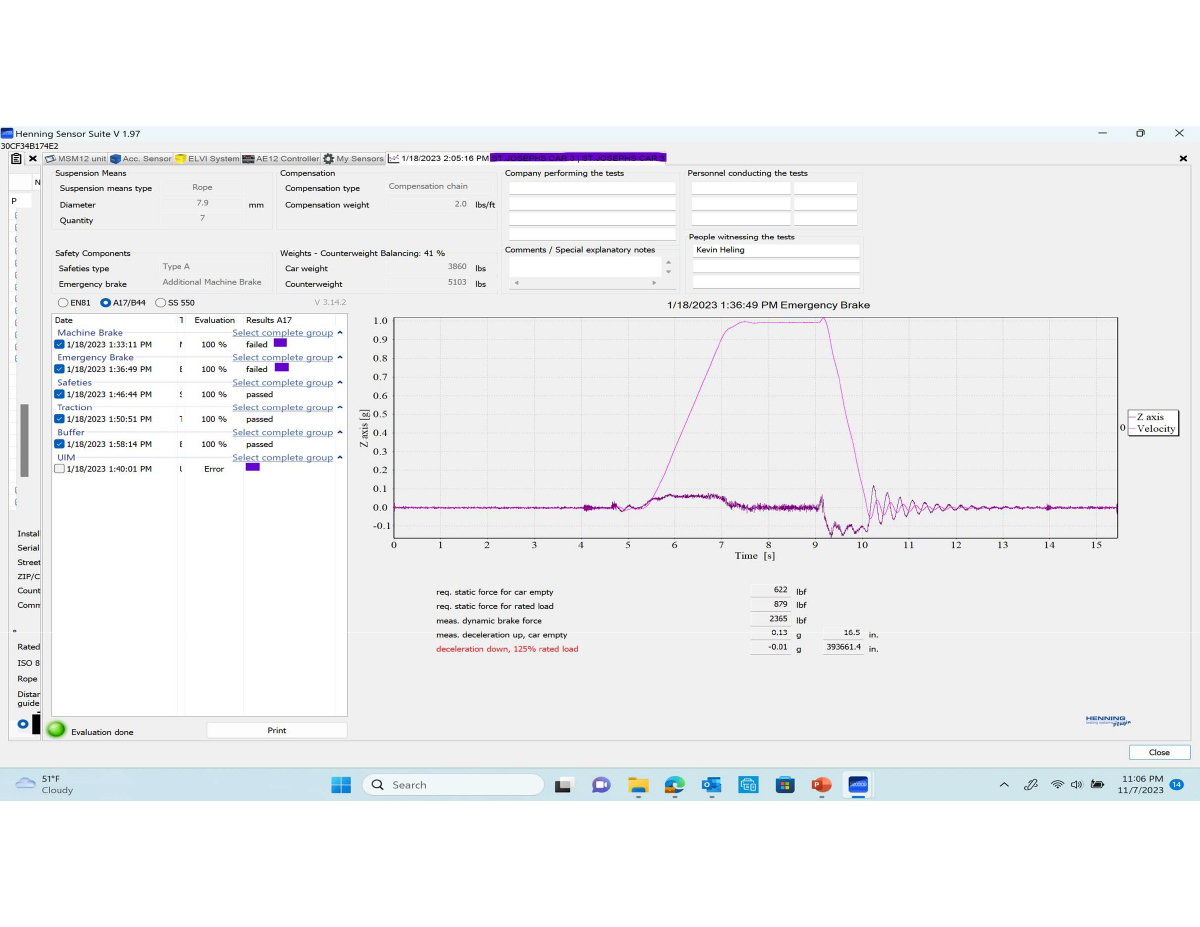The width and height of the screenshot is (1200, 927).
Task: Check the 1:40:01 PM UIM test
Action: [59, 468]
